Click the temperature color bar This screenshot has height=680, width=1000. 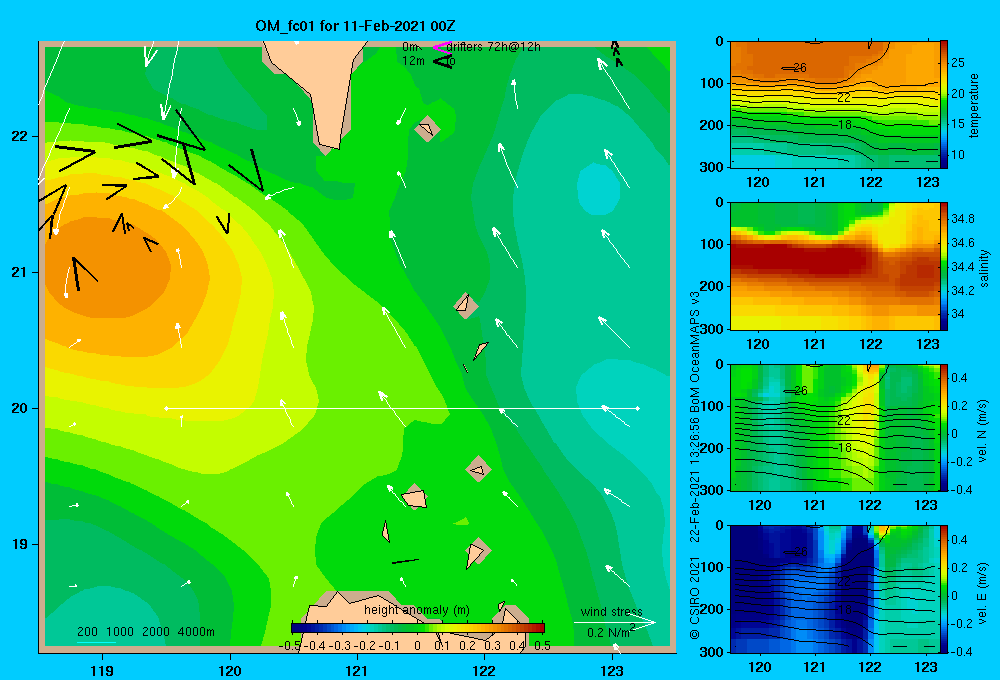tap(944, 105)
